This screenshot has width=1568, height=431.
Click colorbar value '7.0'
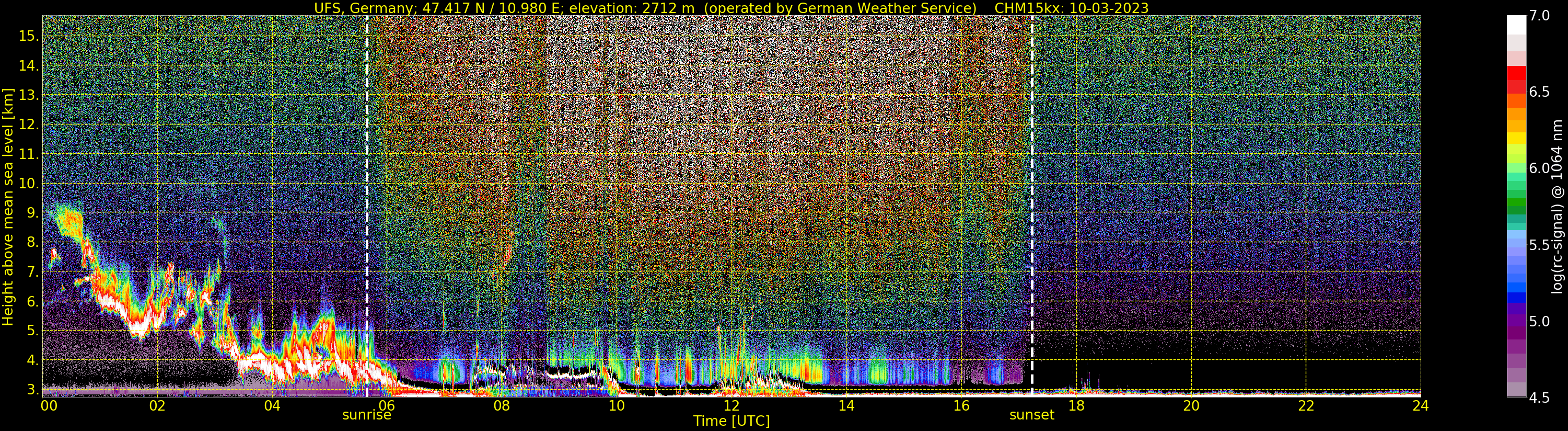pyautogui.click(x=1540, y=15)
